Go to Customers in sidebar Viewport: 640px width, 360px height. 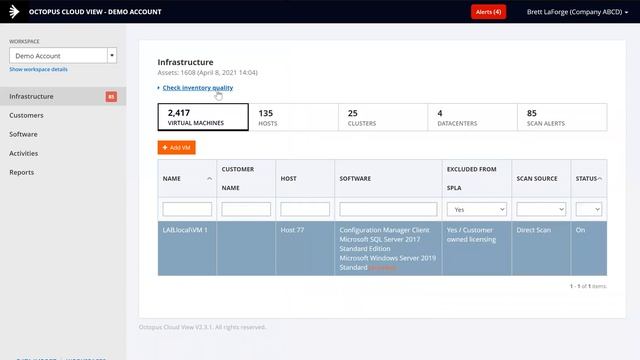click(x=26, y=116)
